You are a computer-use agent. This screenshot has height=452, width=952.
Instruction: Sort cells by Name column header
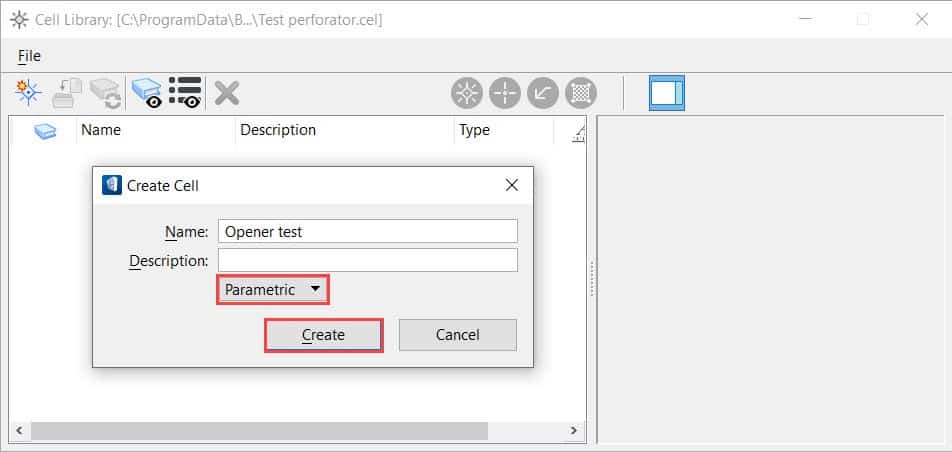101,130
